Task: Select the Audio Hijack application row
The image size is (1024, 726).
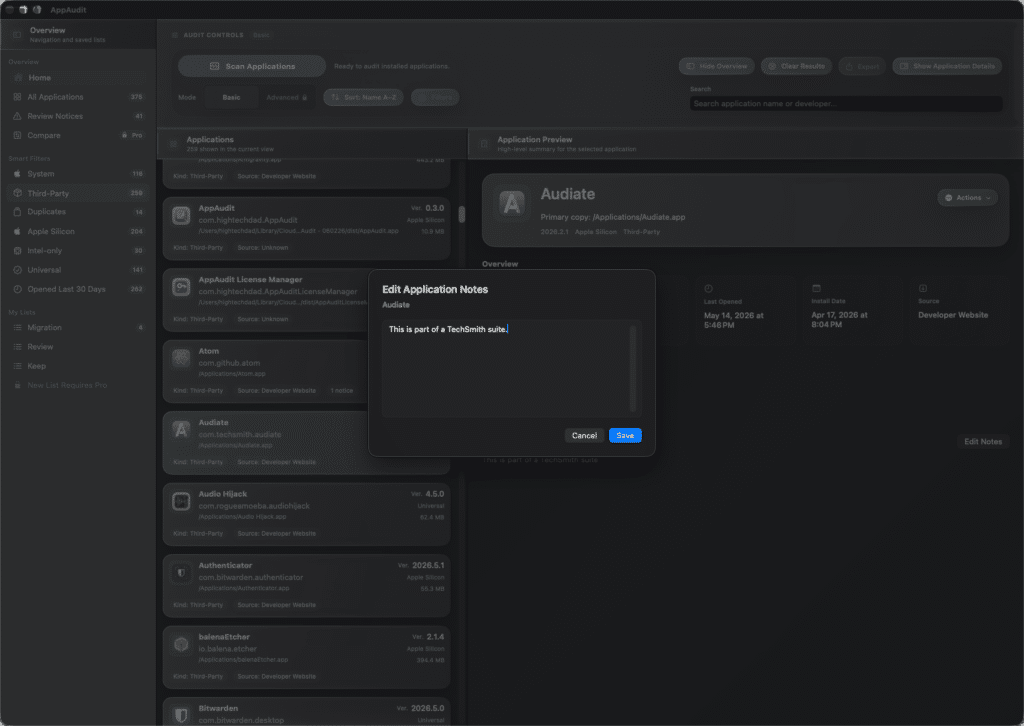Action: (306, 514)
